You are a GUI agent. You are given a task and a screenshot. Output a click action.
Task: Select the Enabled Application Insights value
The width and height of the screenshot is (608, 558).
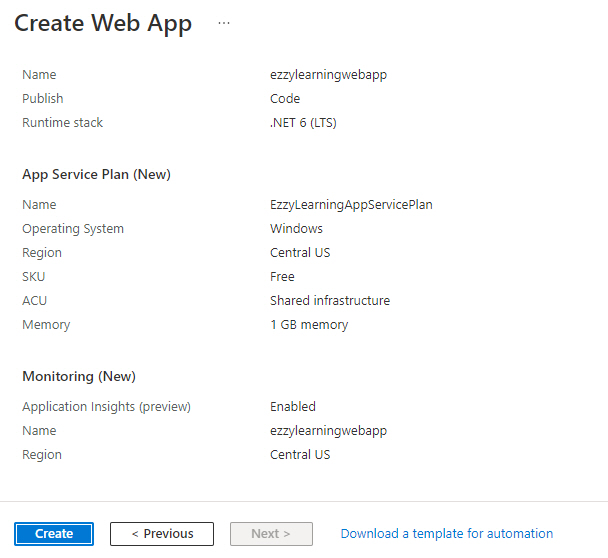pyautogui.click(x=293, y=406)
